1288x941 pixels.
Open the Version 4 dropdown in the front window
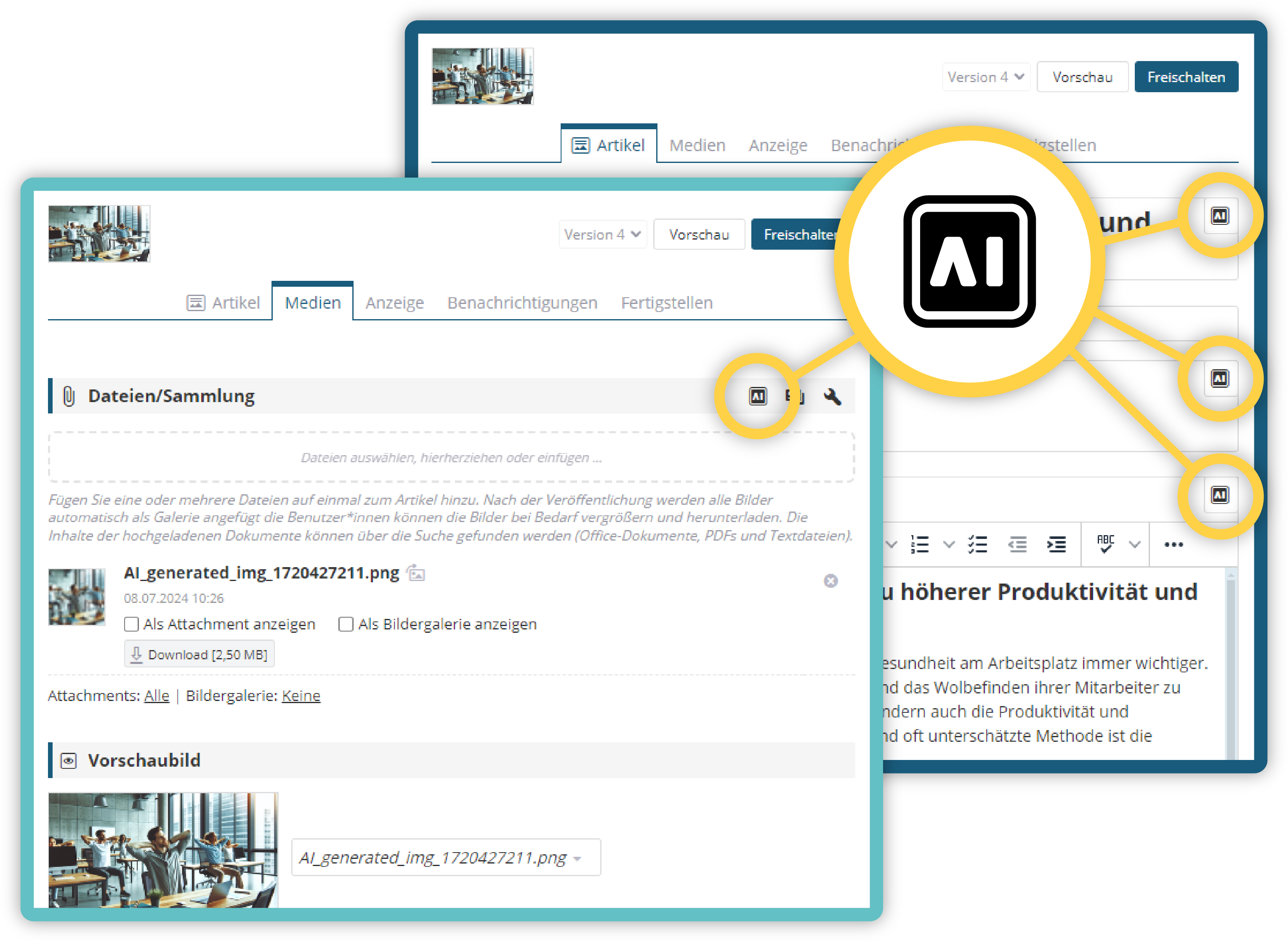(602, 235)
